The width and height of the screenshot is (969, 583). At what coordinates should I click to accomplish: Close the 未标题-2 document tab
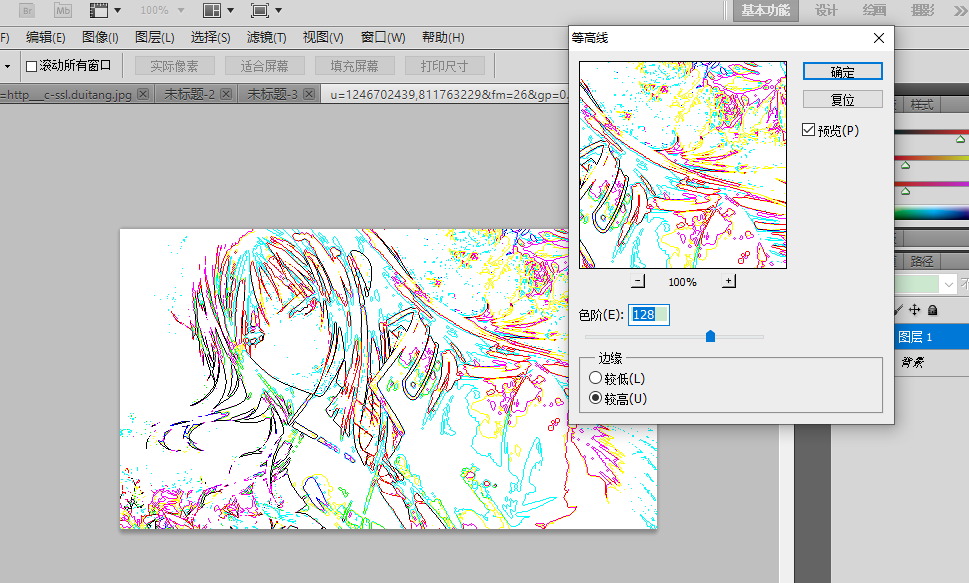(x=226, y=94)
